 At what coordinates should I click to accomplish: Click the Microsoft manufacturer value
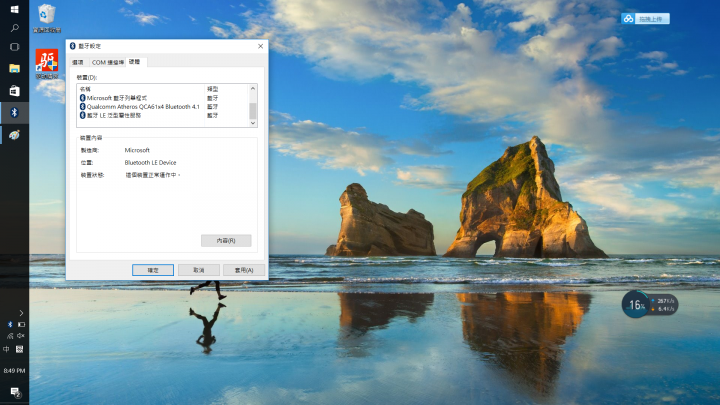click(x=137, y=150)
